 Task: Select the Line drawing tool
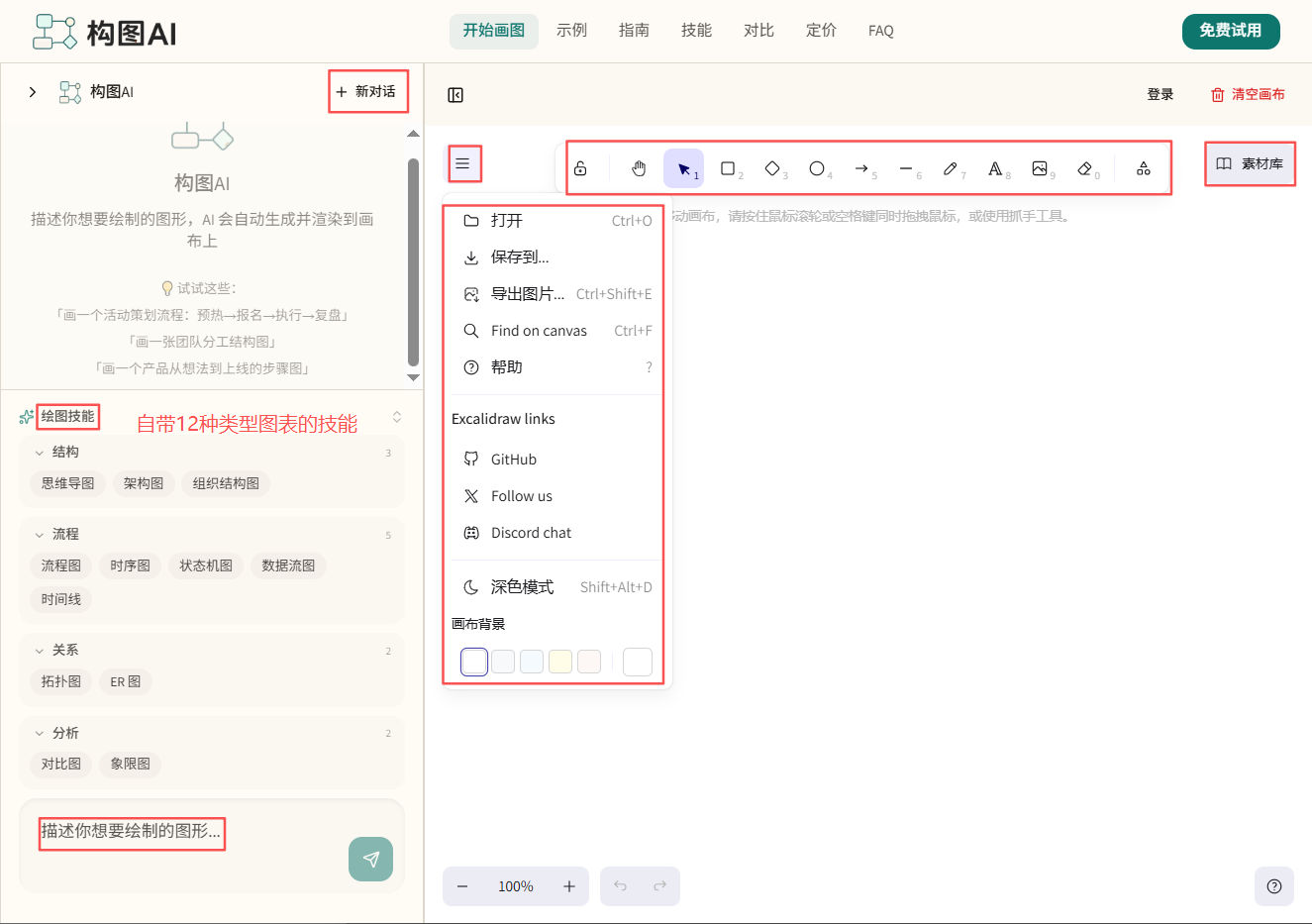coord(906,168)
